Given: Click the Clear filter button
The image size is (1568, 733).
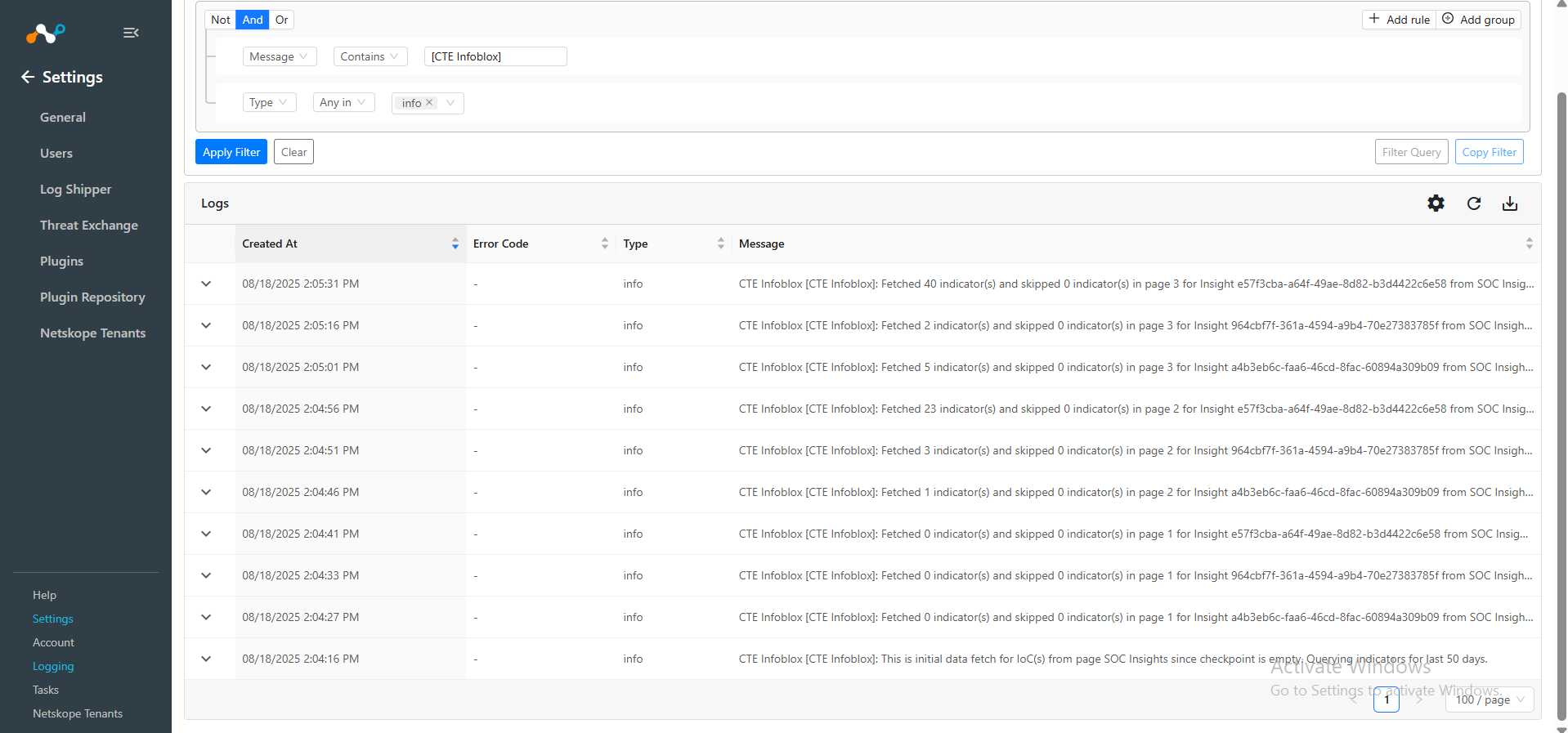Looking at the screenshot, I should (x=293, y=152).
